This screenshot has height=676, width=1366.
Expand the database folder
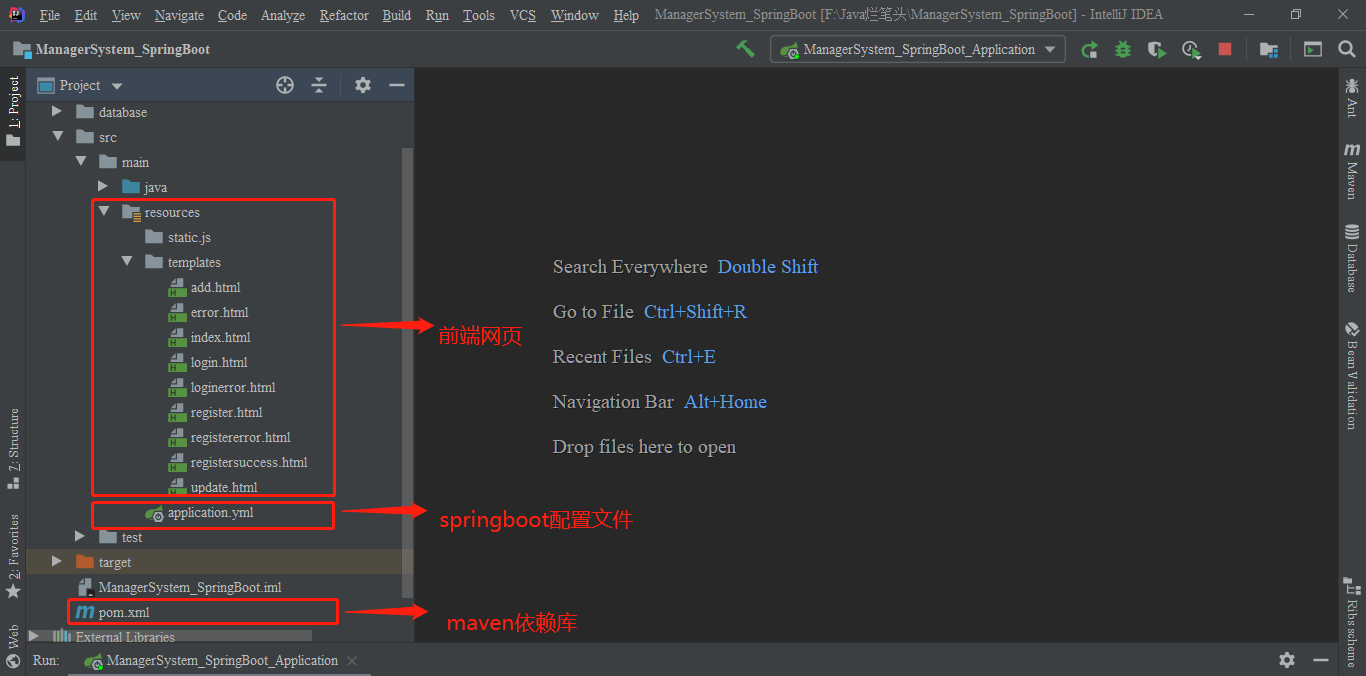tap(57, 112)
